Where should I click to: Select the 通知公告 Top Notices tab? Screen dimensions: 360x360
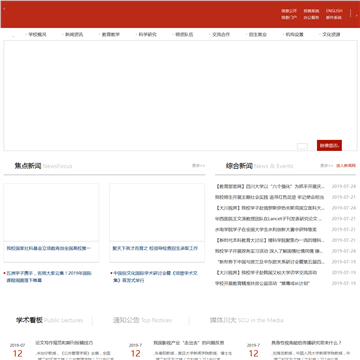click(x=142, y=320)
